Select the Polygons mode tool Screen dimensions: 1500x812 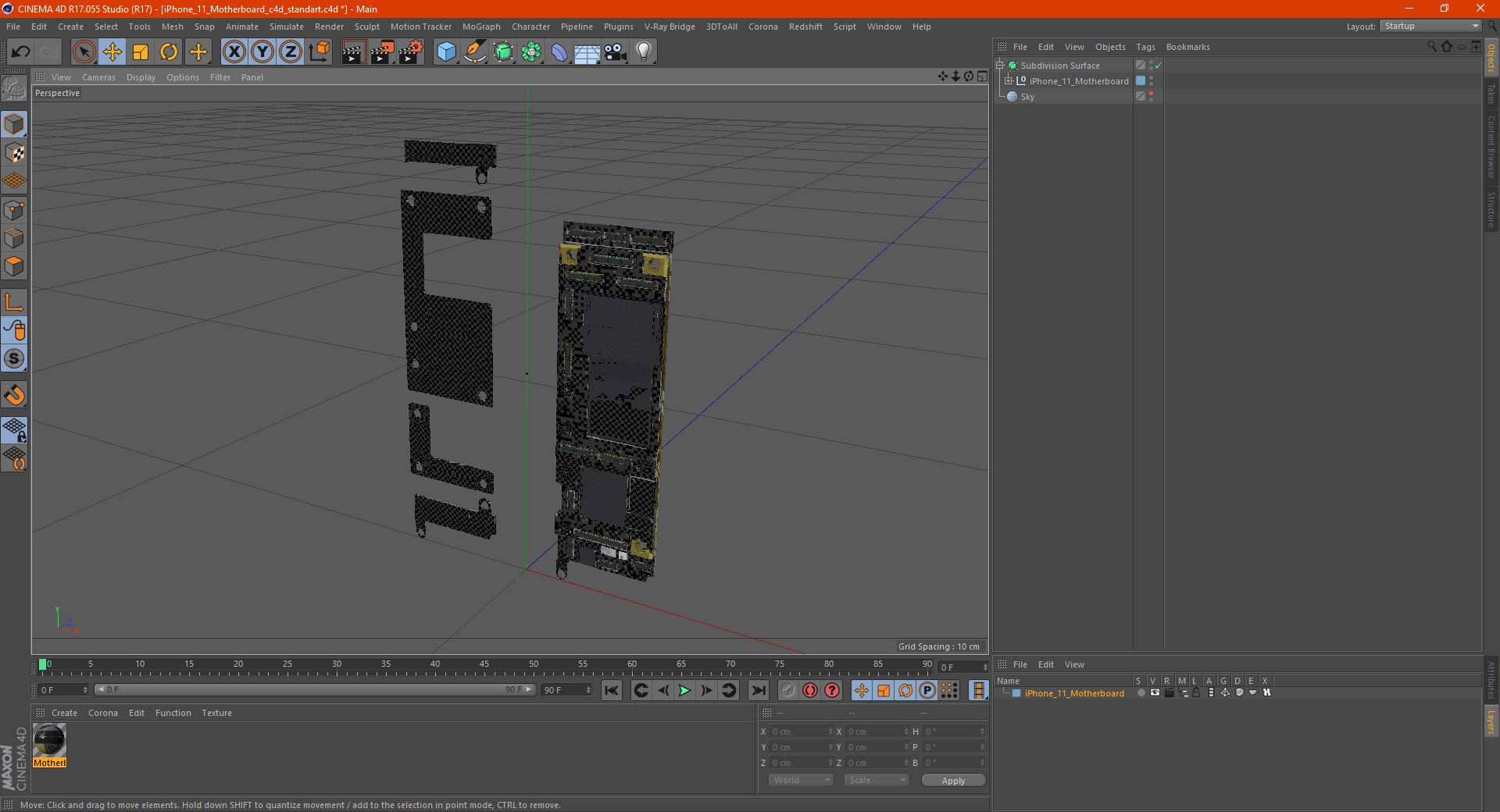coord(15,267)
